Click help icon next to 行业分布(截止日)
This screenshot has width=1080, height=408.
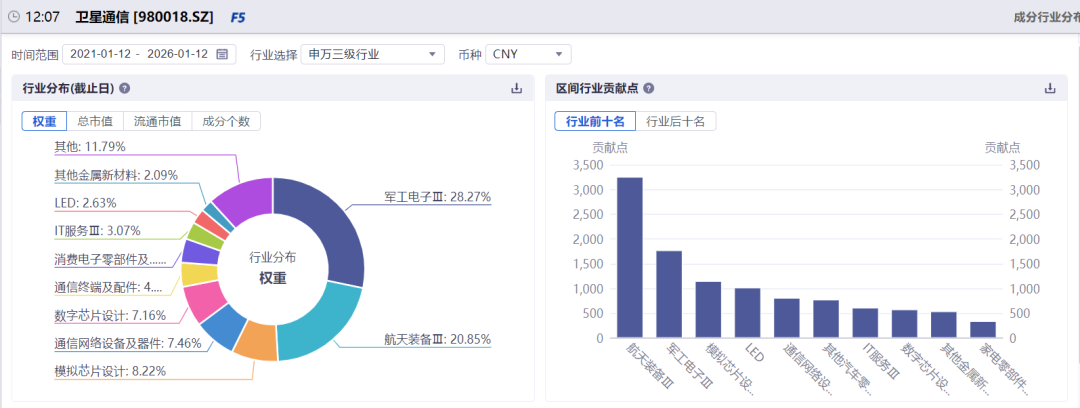click(x=125, y=88)
